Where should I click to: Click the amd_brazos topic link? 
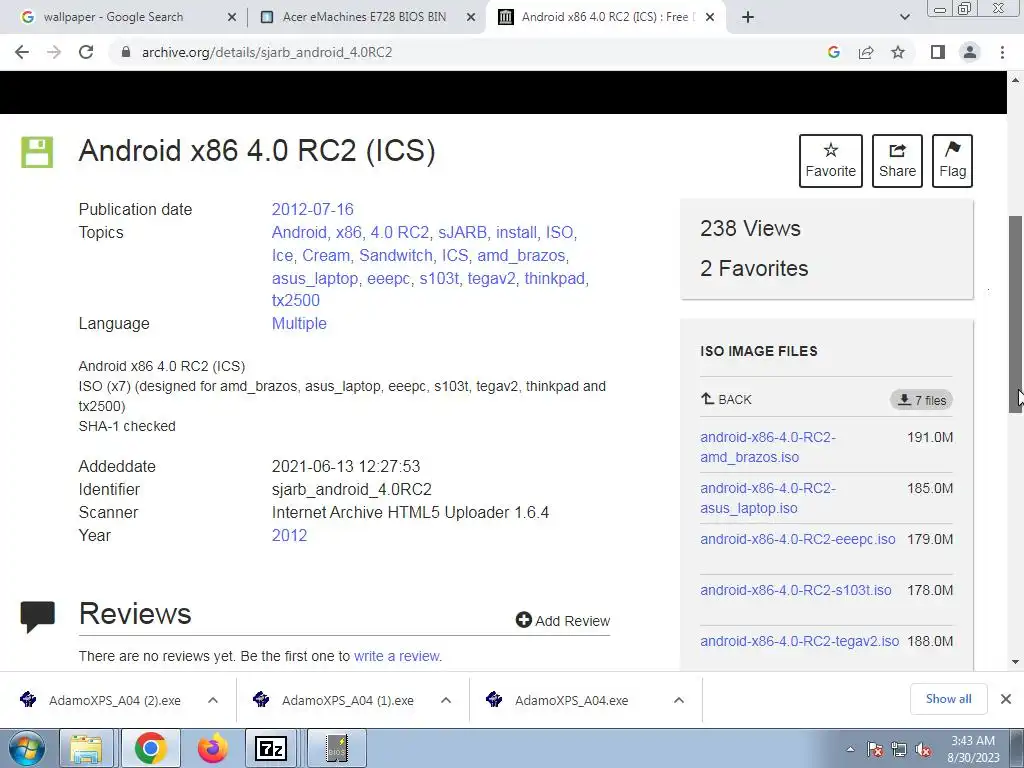522,255
